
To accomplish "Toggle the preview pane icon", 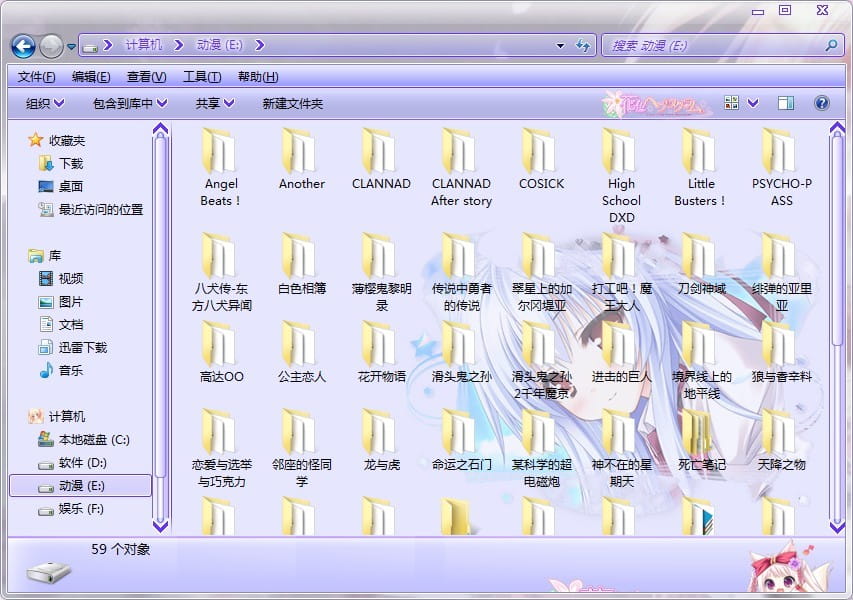I will (x=786, y=103).
